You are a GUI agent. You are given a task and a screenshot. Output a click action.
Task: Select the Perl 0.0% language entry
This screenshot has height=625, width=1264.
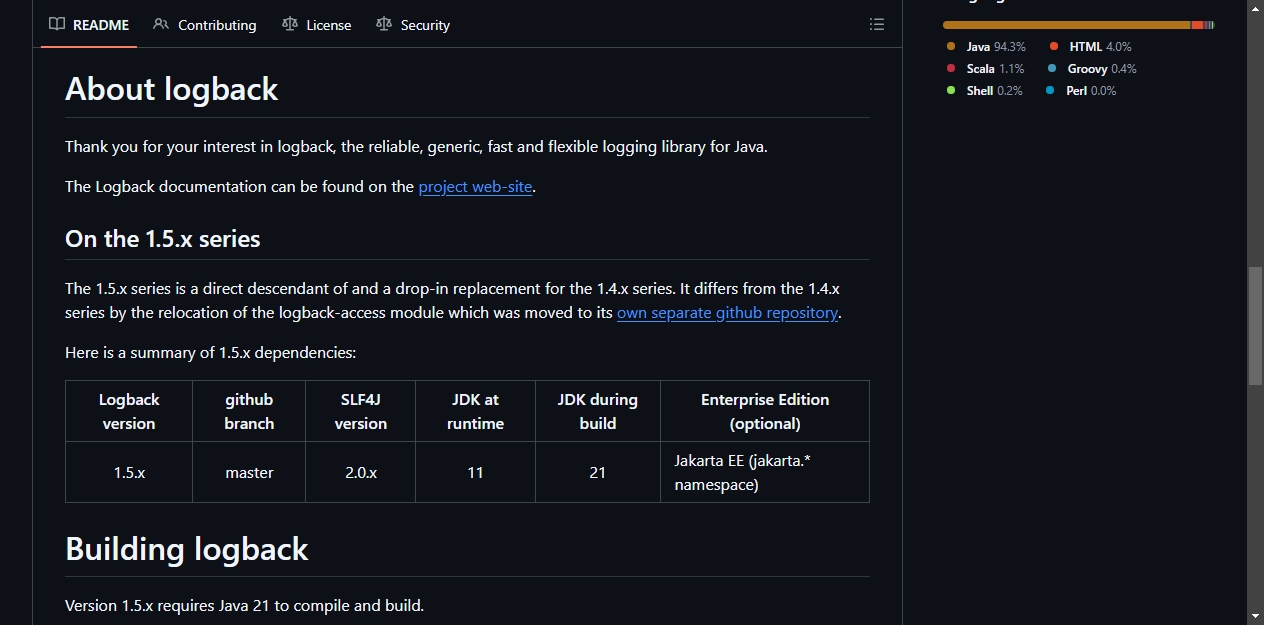(x=1081, y=91)
